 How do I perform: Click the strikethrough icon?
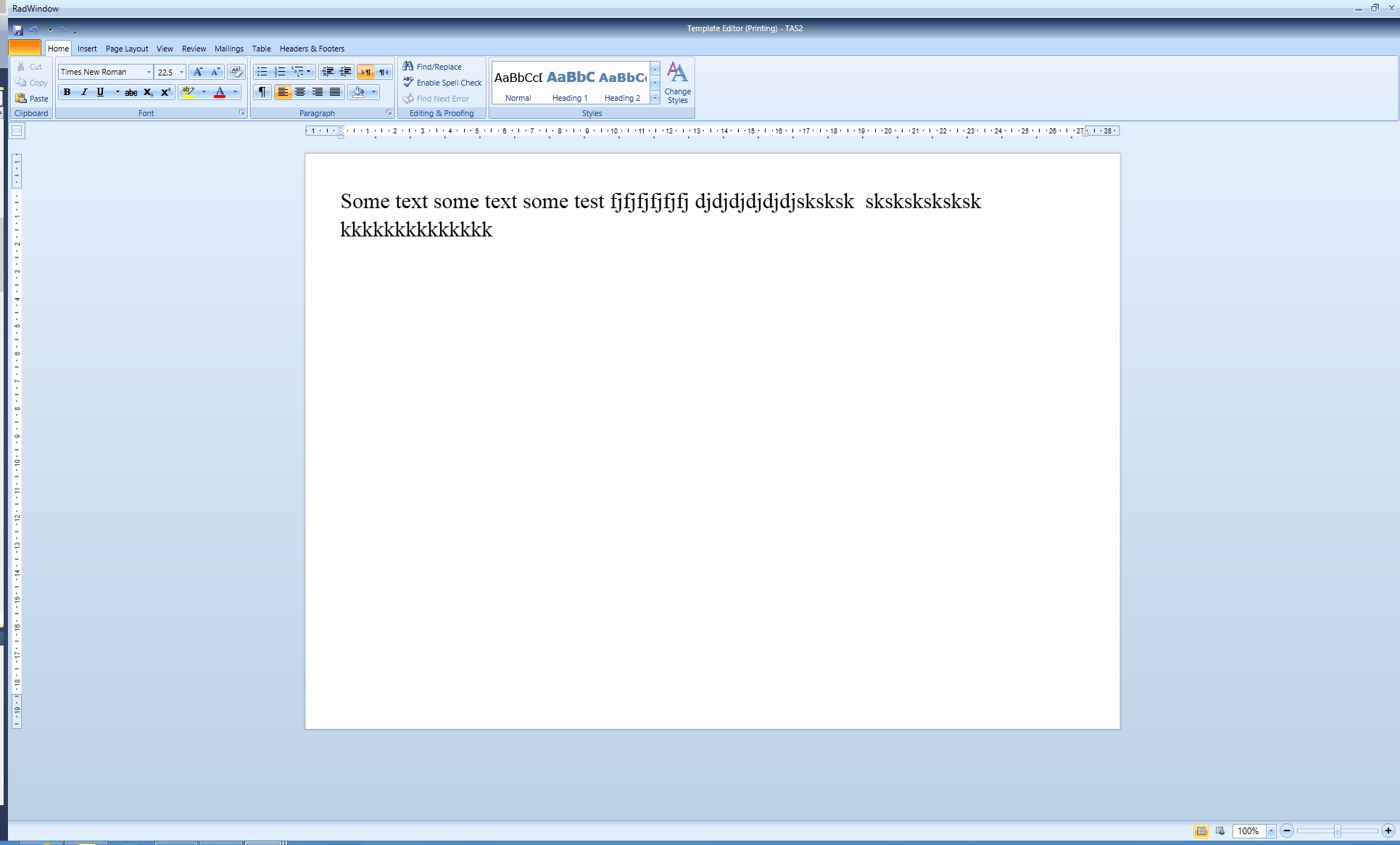click(131, 92)
